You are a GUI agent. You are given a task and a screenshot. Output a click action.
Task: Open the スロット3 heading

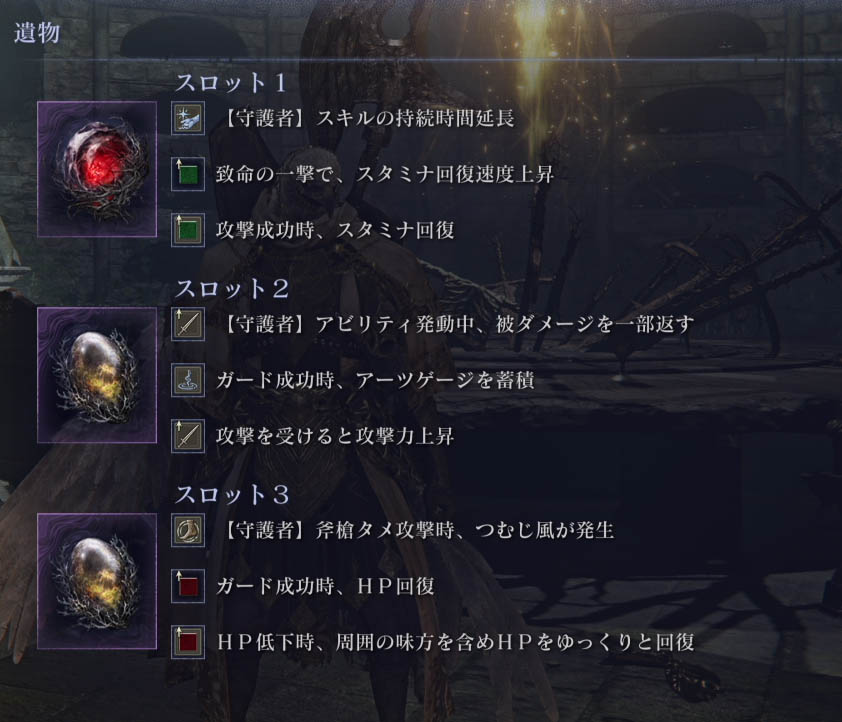point(232,495)
